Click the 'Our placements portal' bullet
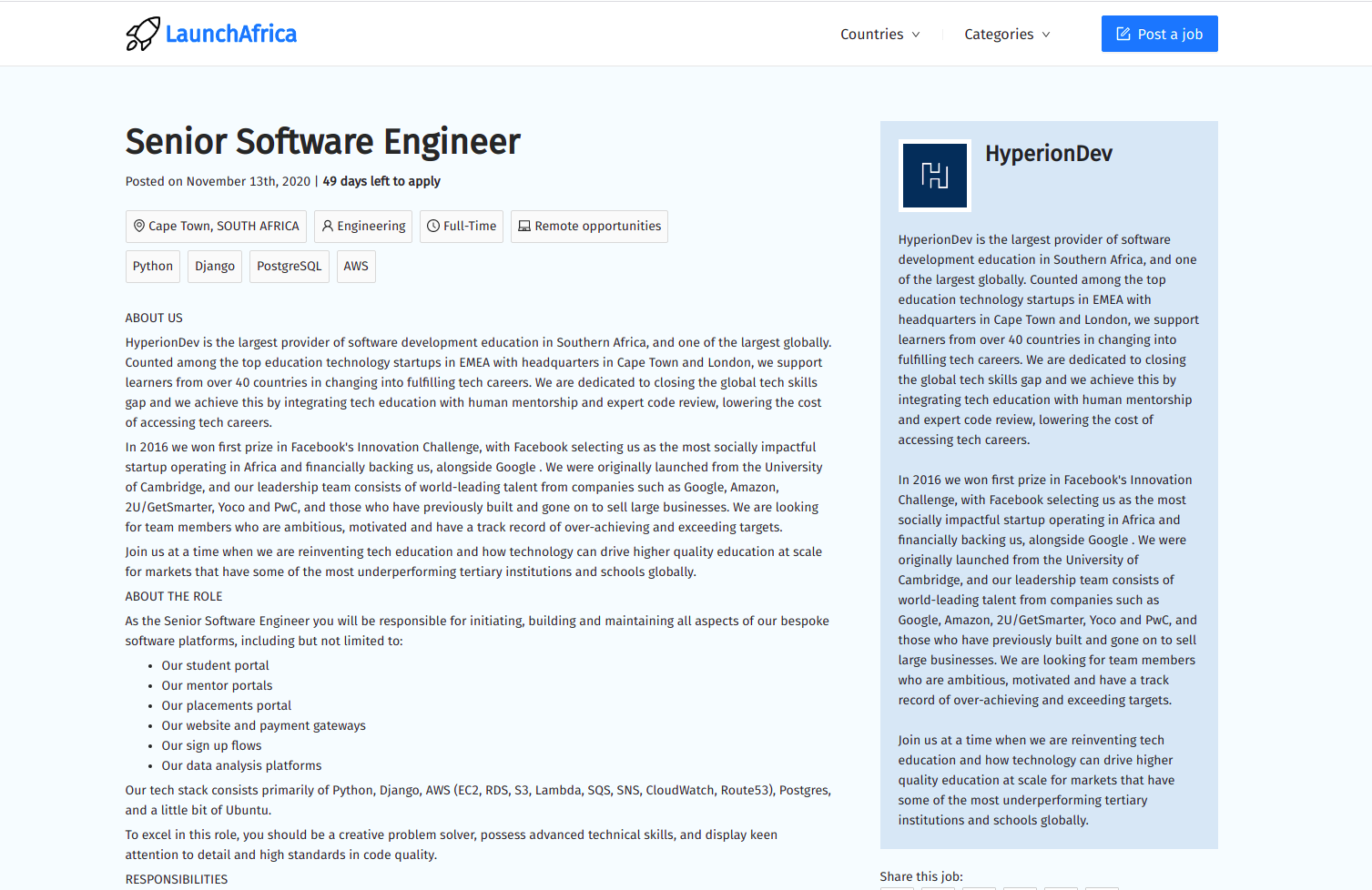The width and height of the screenshot is (1372, 890). [227, 705]
